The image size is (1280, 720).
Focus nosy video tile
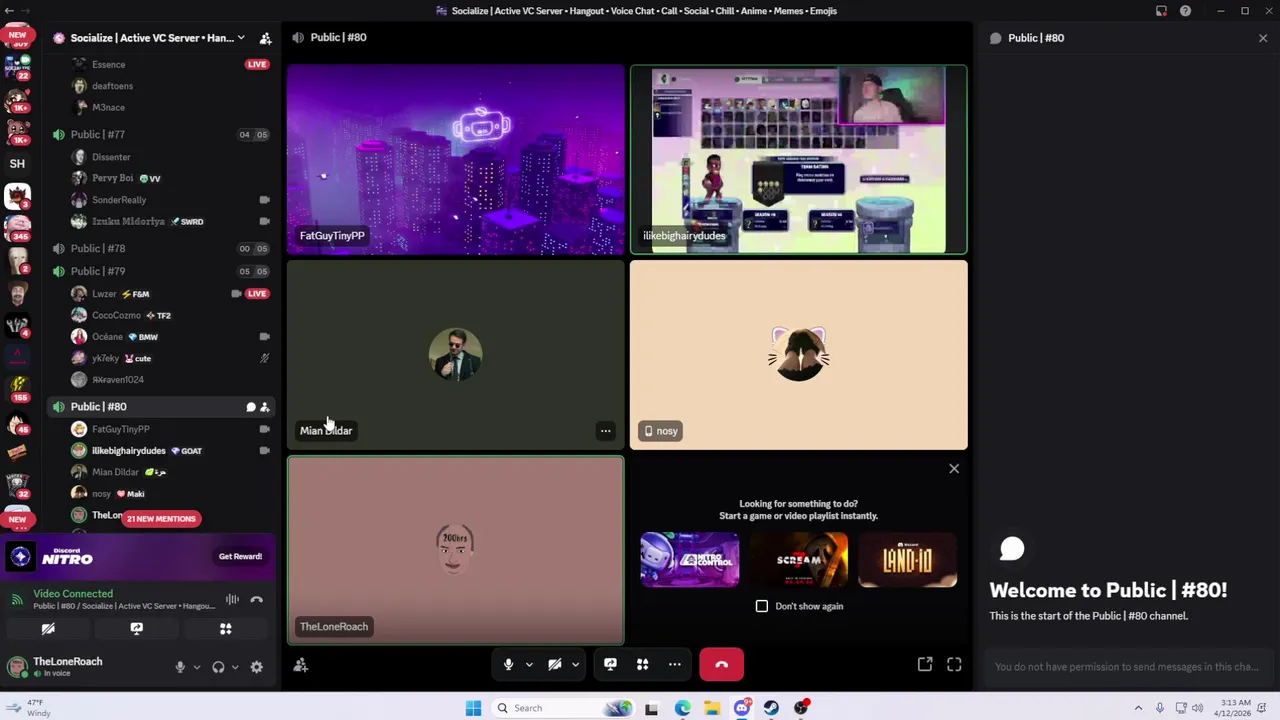[x=798, y=355]
